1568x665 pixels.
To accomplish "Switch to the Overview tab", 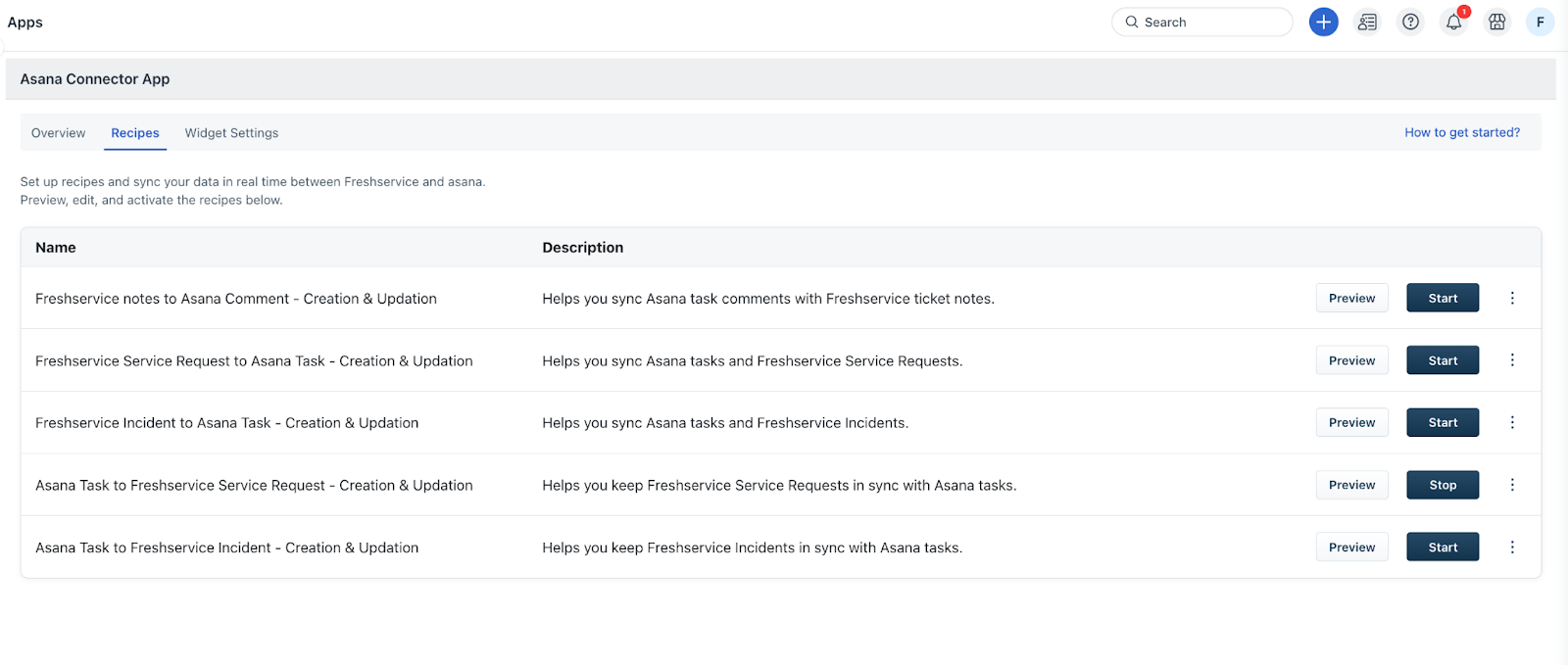I will 58,133.
